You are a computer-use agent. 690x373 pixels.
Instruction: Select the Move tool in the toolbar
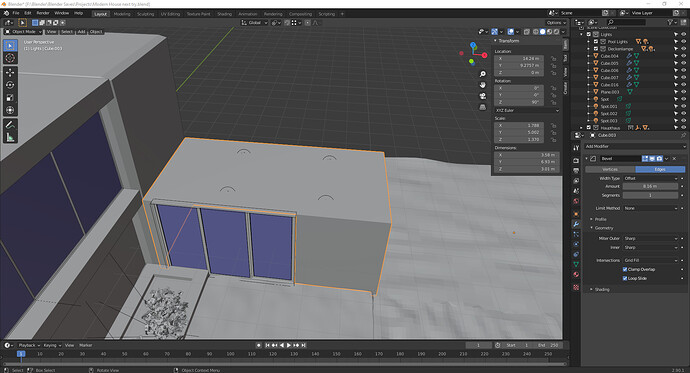click(x=10, y=72)
